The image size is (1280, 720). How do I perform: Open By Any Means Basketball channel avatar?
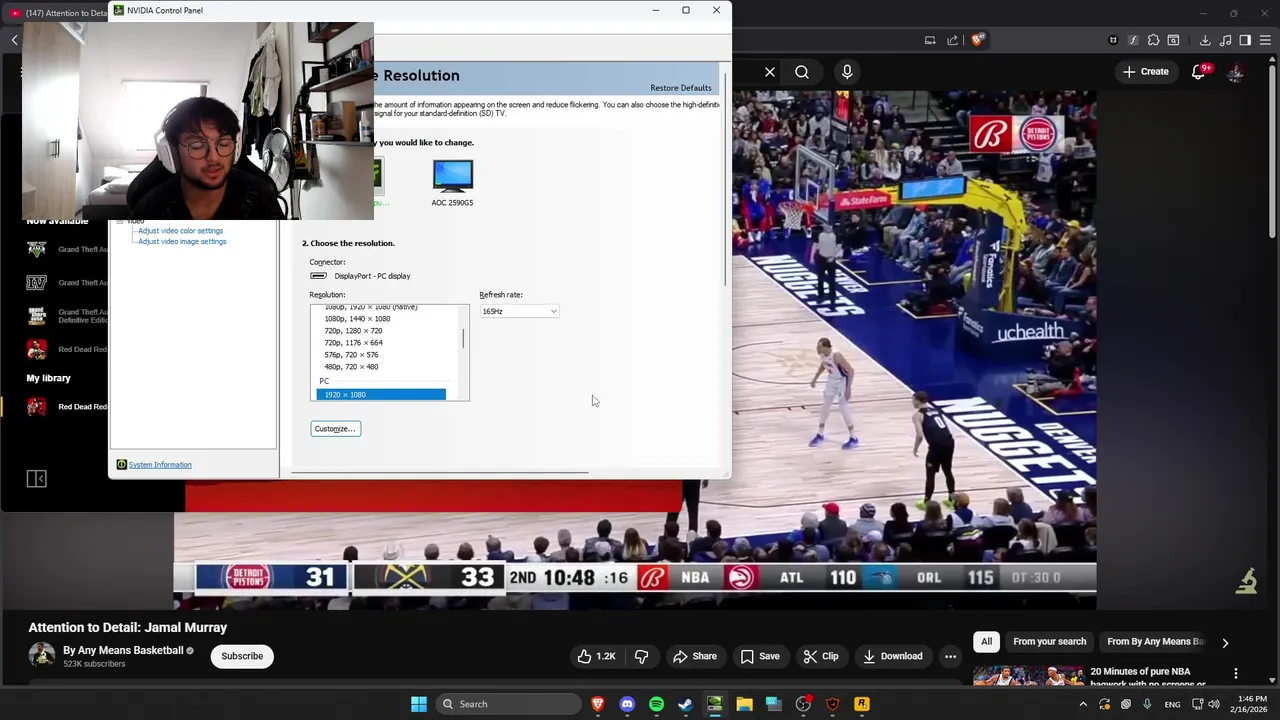click(42, 656)
